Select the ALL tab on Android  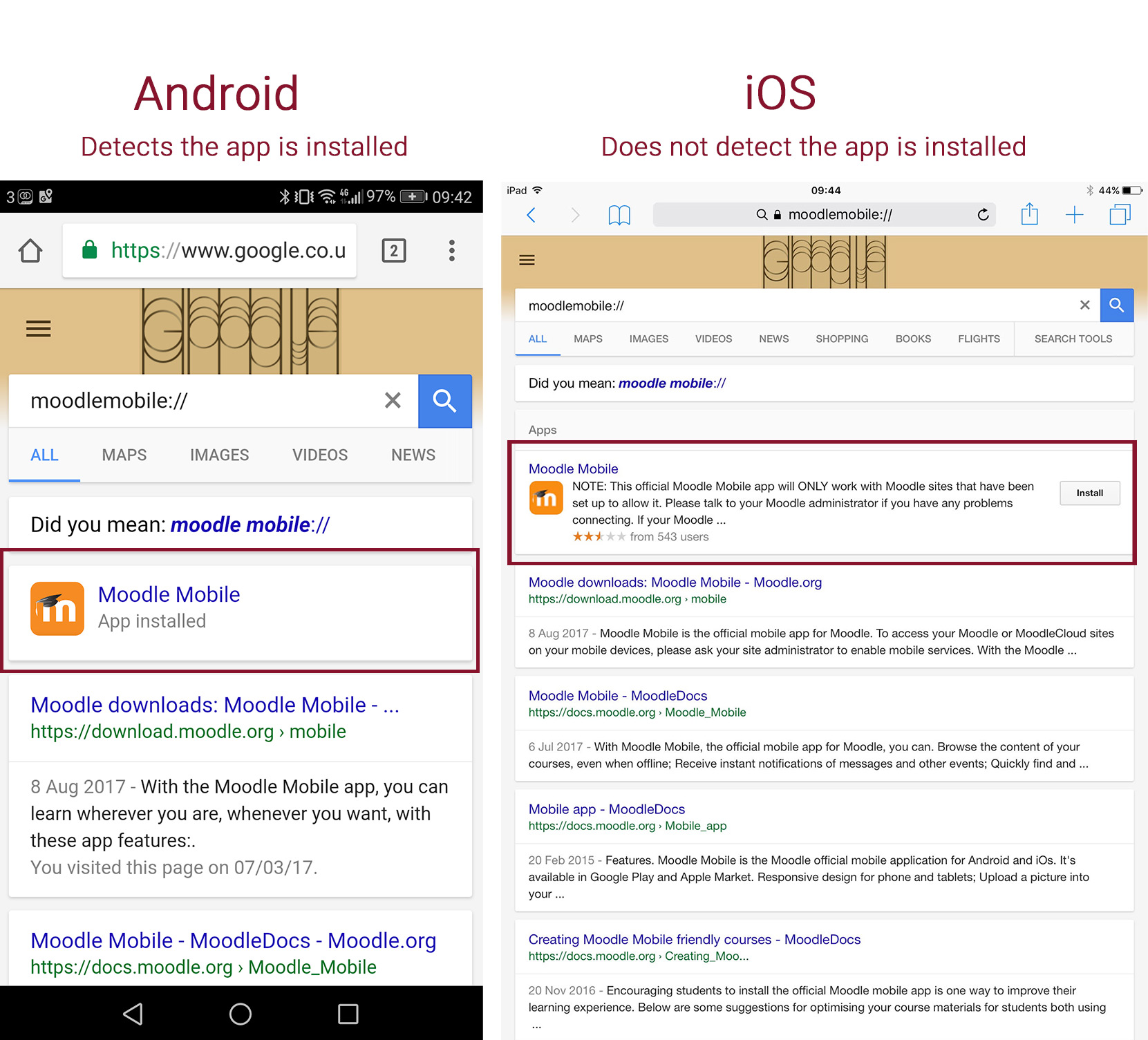pyautogui.click(x=44, y=455)
